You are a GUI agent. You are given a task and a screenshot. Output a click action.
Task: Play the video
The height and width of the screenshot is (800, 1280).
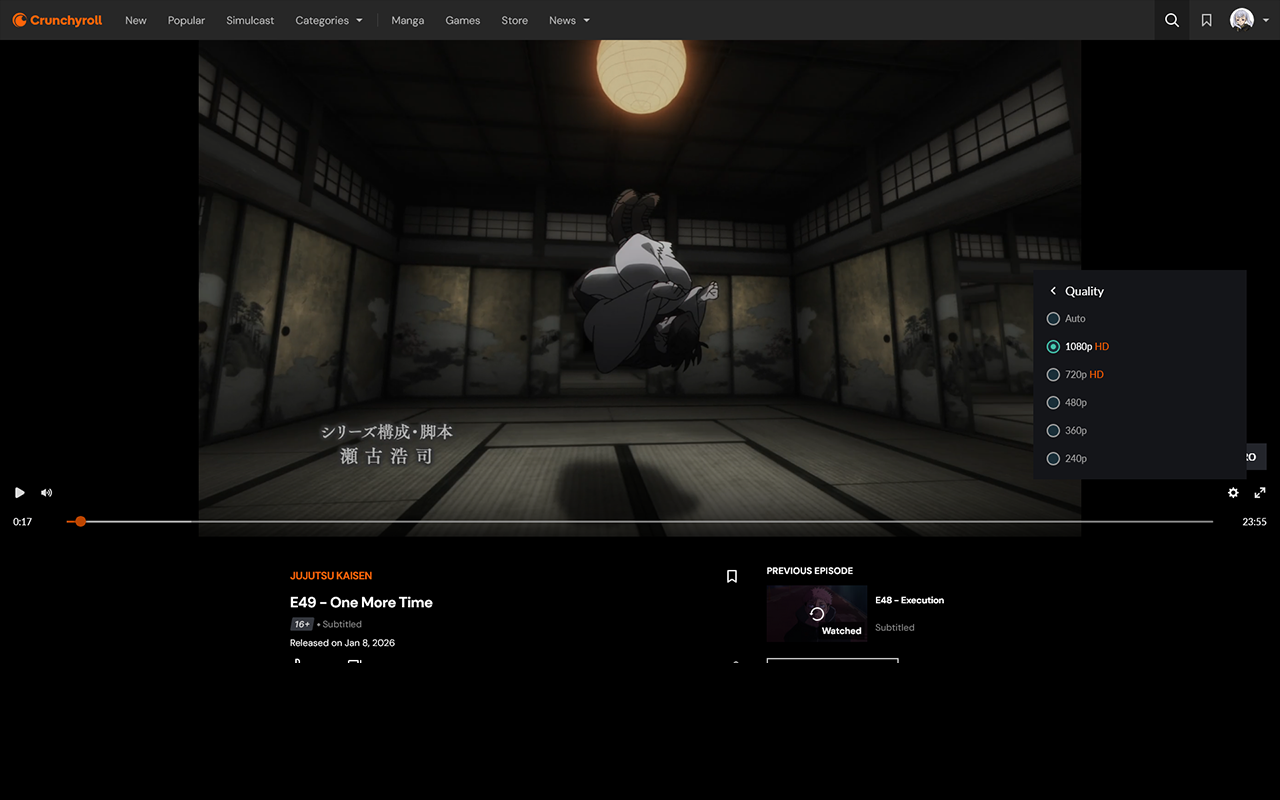(x=20, y=492)
